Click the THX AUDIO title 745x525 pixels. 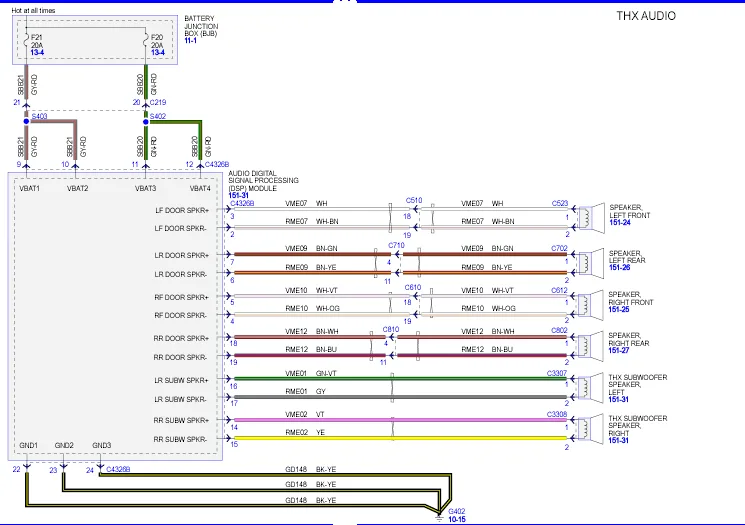[646, 16]
